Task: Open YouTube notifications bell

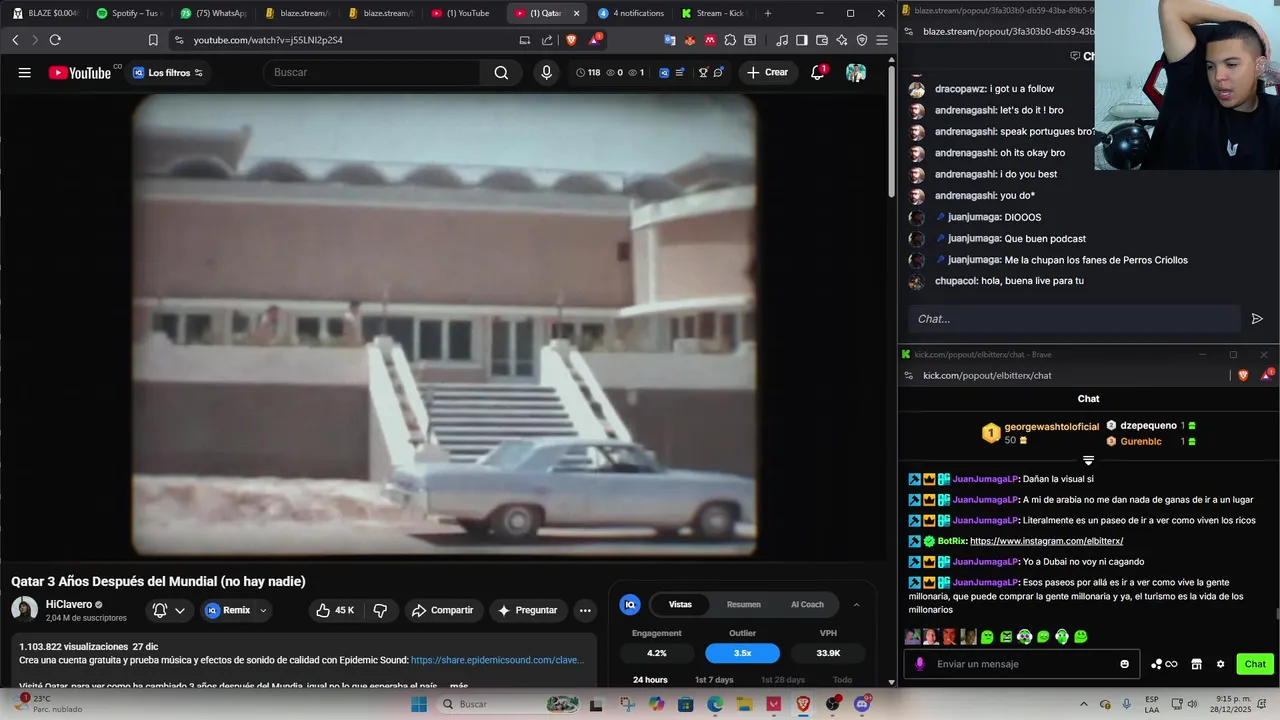Action: click(817, 72)
